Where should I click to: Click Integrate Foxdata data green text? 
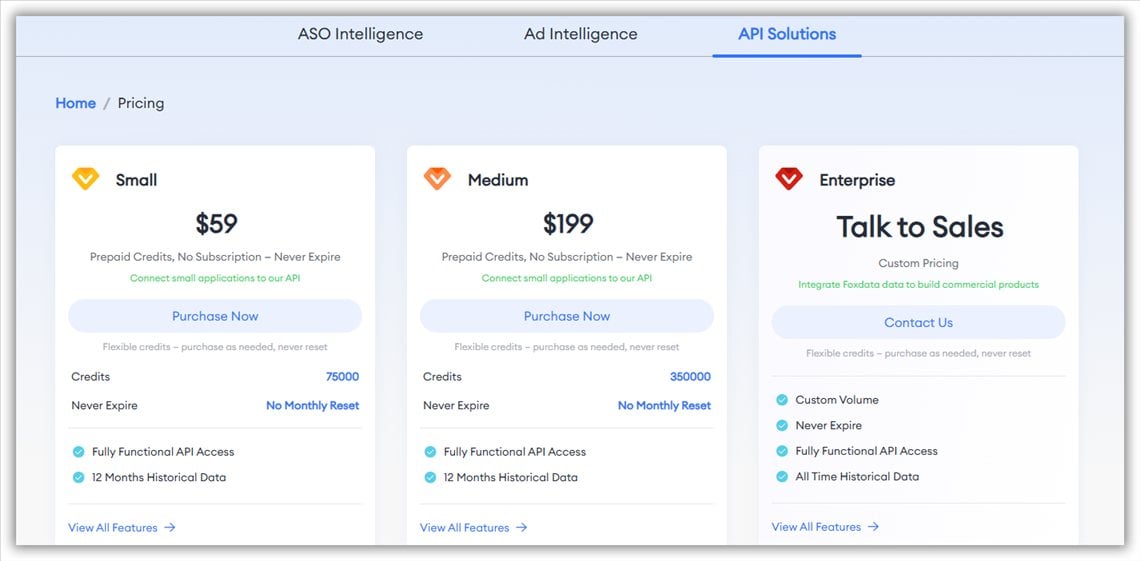pyautogui.click(x=918, y=284)
